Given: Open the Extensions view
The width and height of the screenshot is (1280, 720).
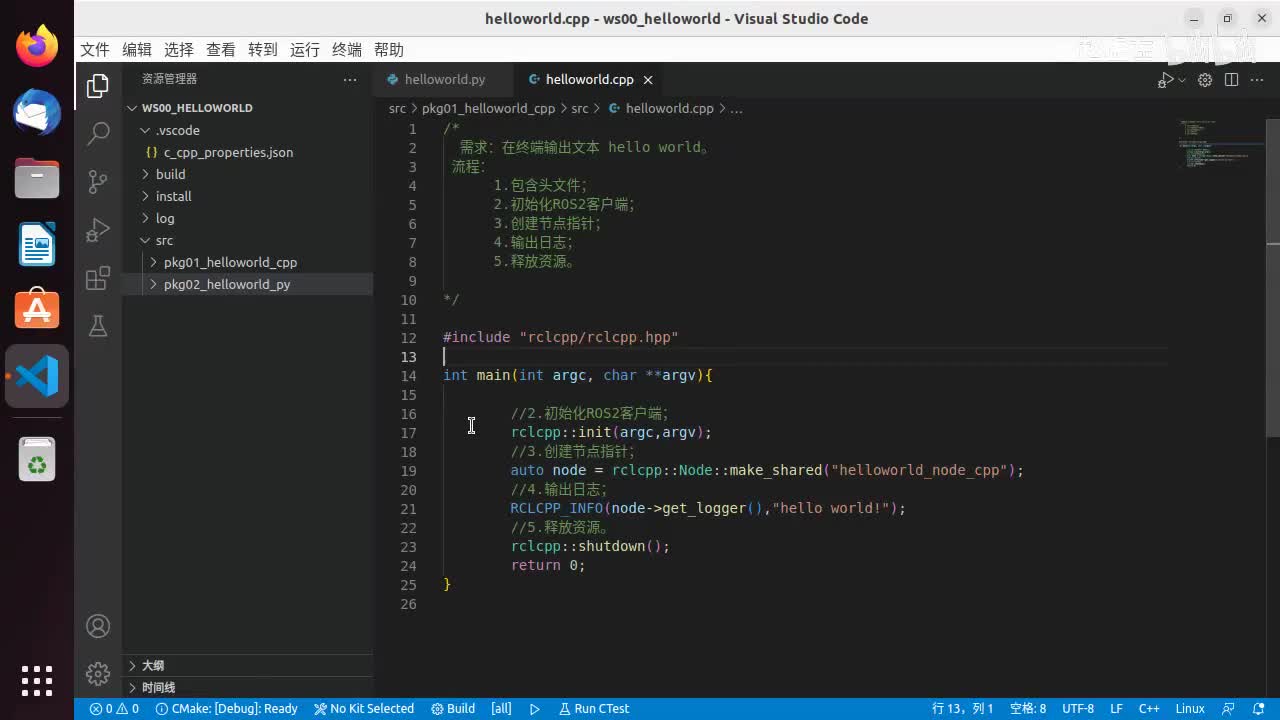Looking at the screenshot, I should click(x=98, y=278).
